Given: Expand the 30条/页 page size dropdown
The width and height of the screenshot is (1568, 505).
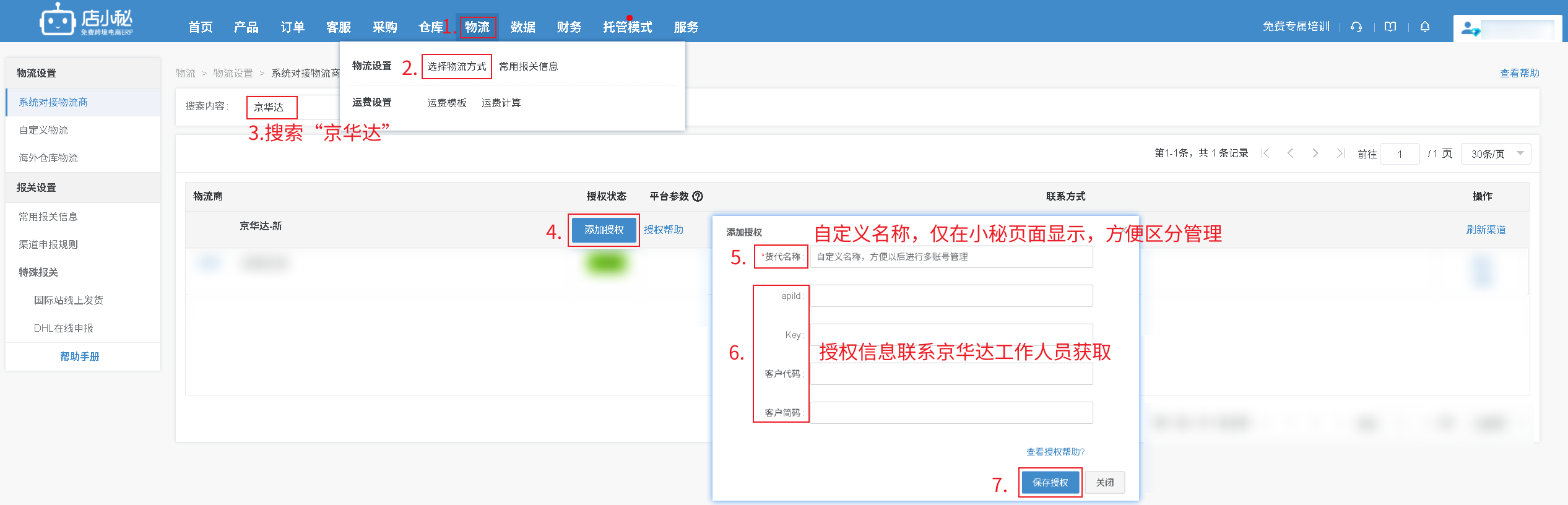Looking at the screenshot, I should (x=1496, y=154).
